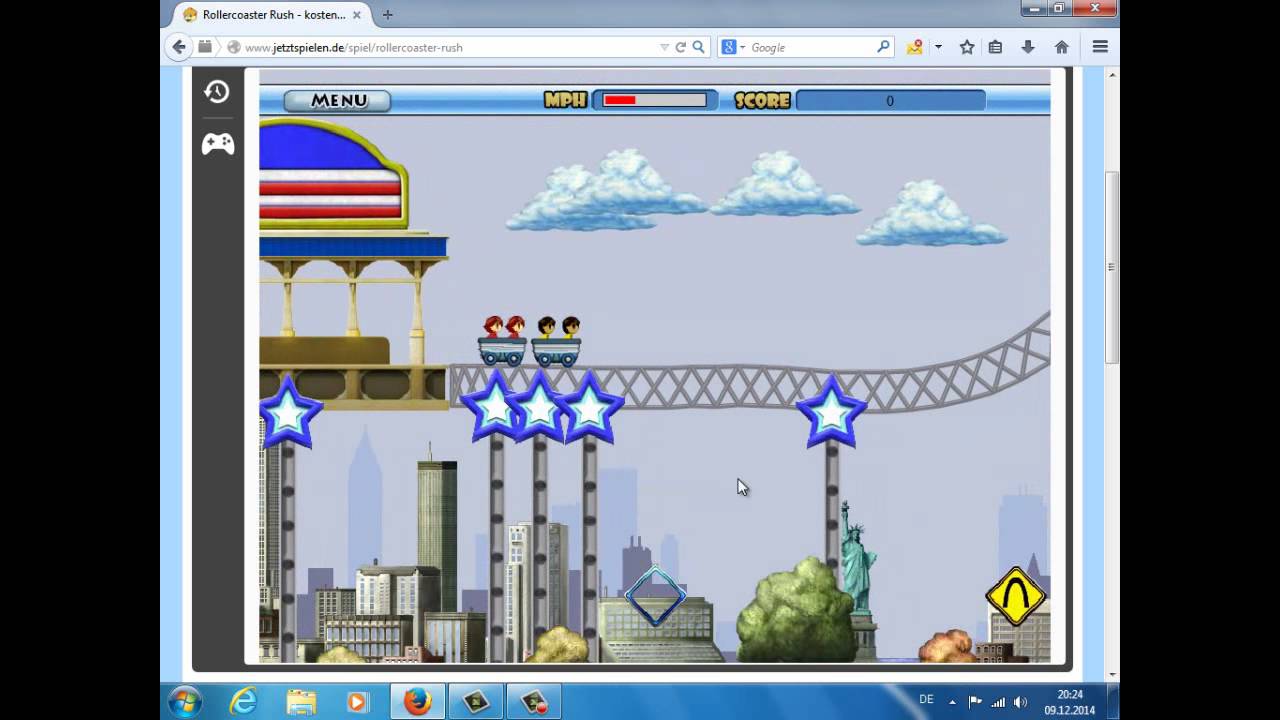1280x720 pixels.
Task: Launch Internet Explorer from taskbar
Action: (243, 702)
